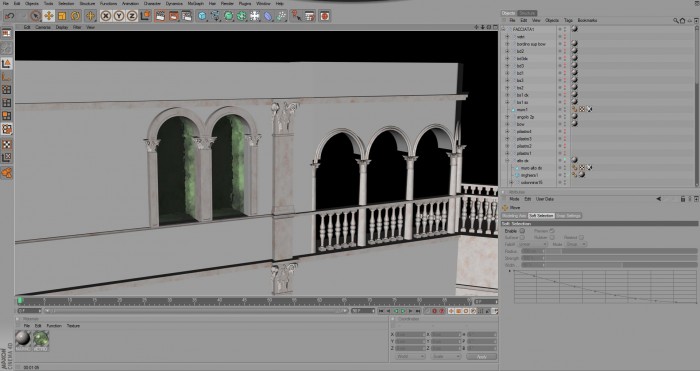Enable the Soft Selection checkbox
This screenshot has width=700, height=371.
click(522, 231)
